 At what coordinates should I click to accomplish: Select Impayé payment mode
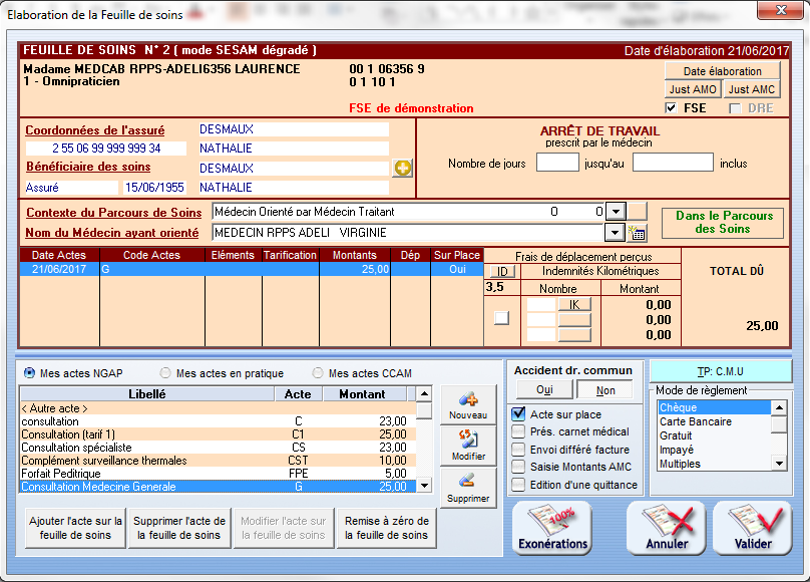714,450
